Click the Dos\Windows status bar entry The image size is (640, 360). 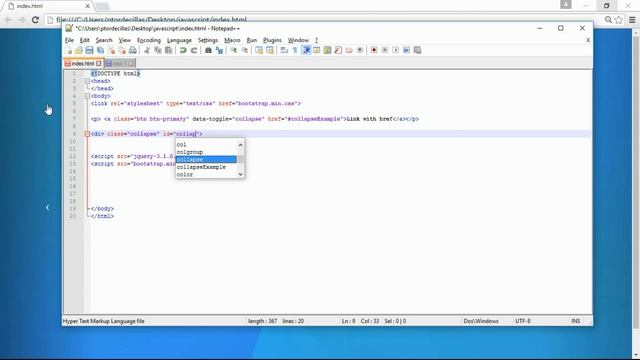[481, 321]
